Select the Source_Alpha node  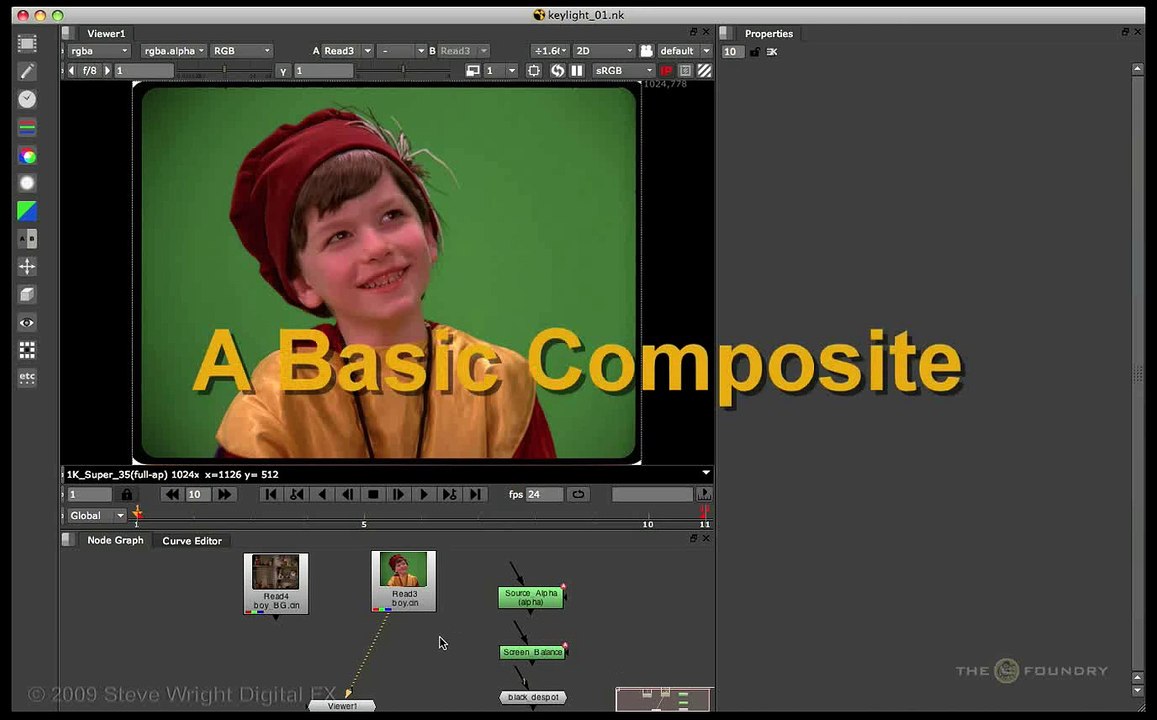point(531,598)
